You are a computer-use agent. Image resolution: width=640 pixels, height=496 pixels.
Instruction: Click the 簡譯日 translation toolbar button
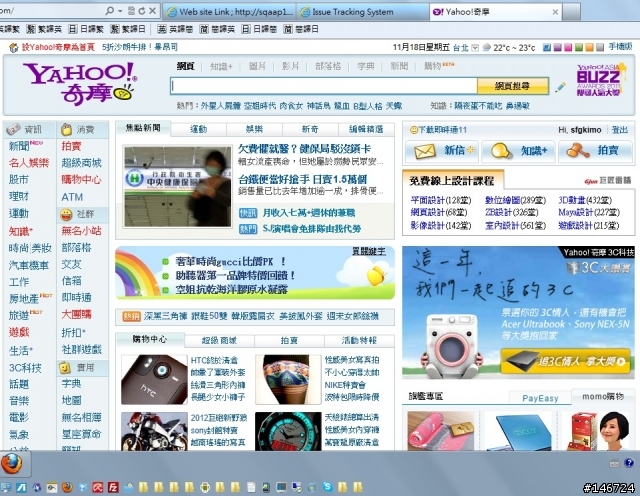[301, 29]
